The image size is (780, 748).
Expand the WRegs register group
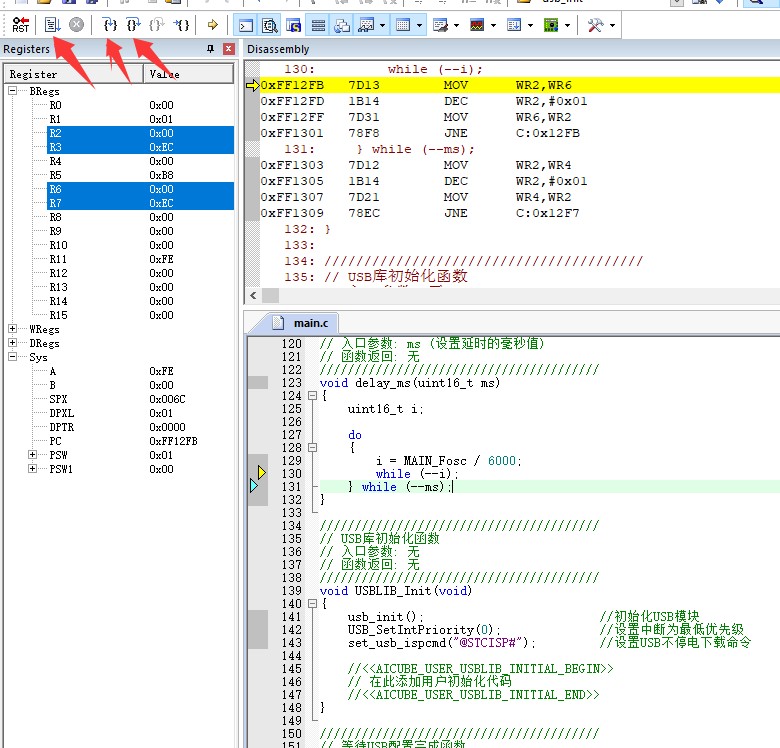13,329
